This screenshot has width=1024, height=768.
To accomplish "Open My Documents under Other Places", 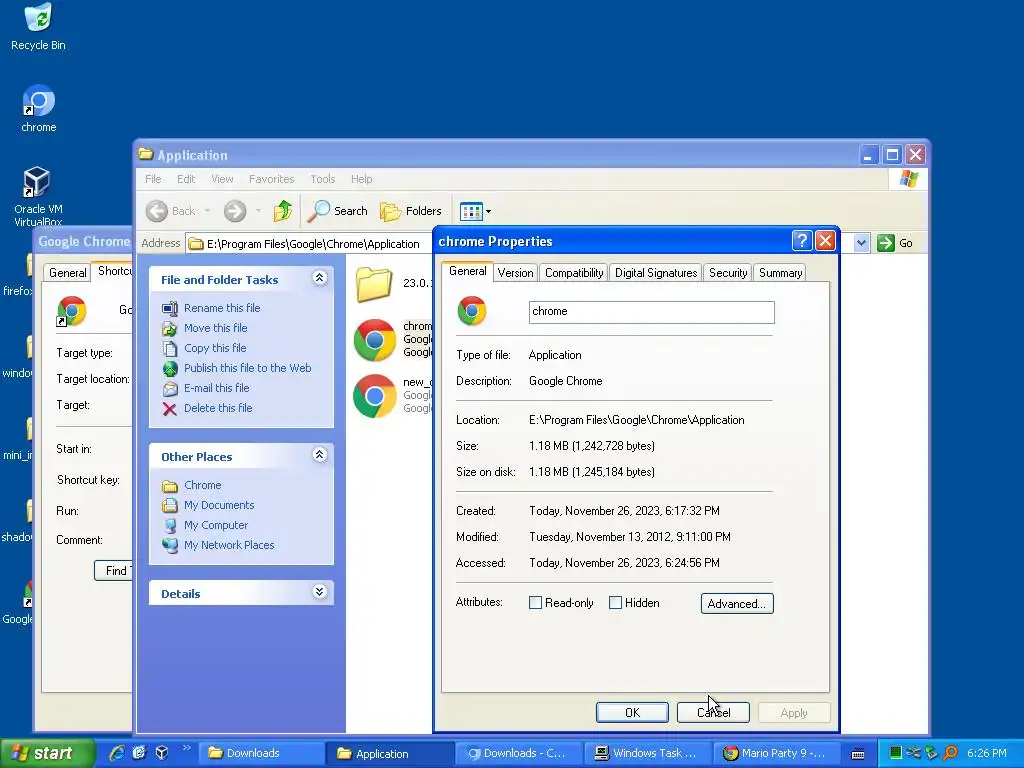I will point(219,505).
